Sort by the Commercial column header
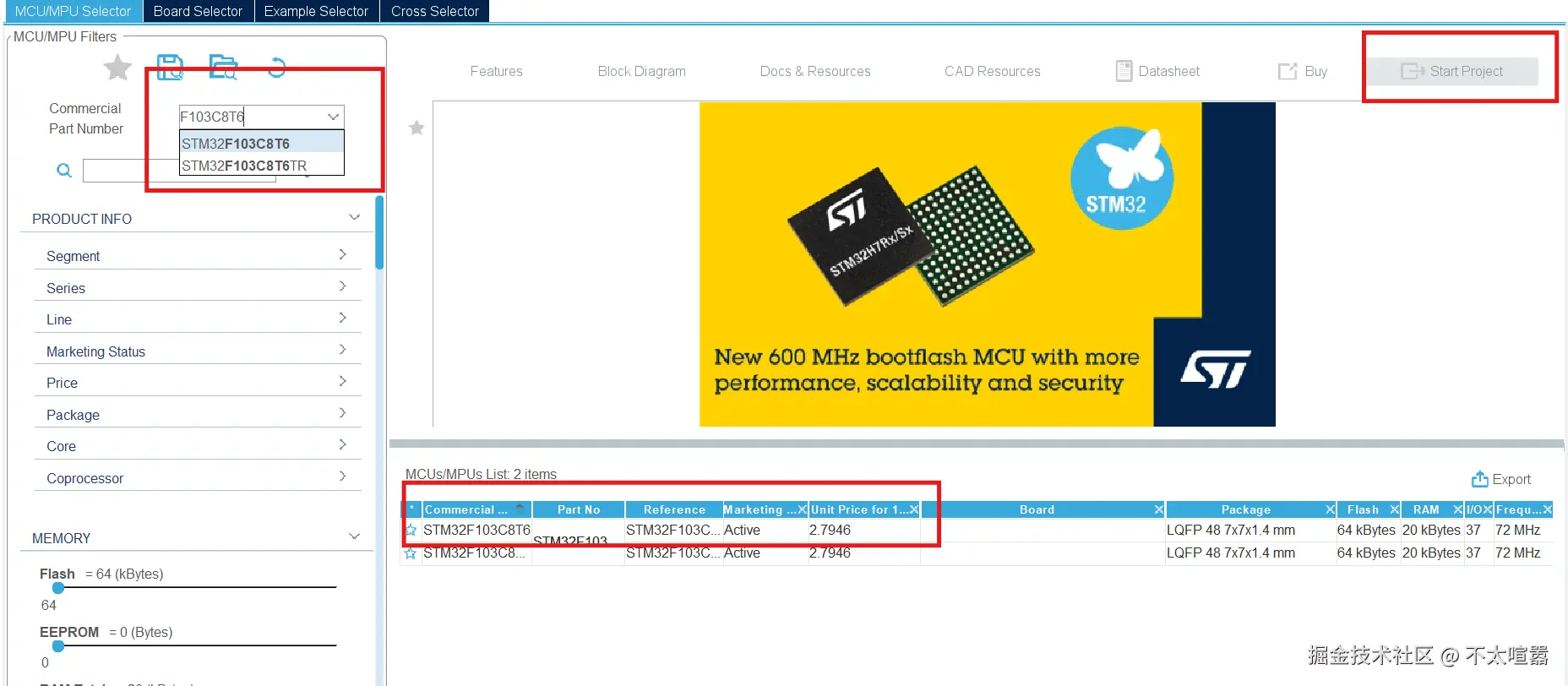 [476, 509]
